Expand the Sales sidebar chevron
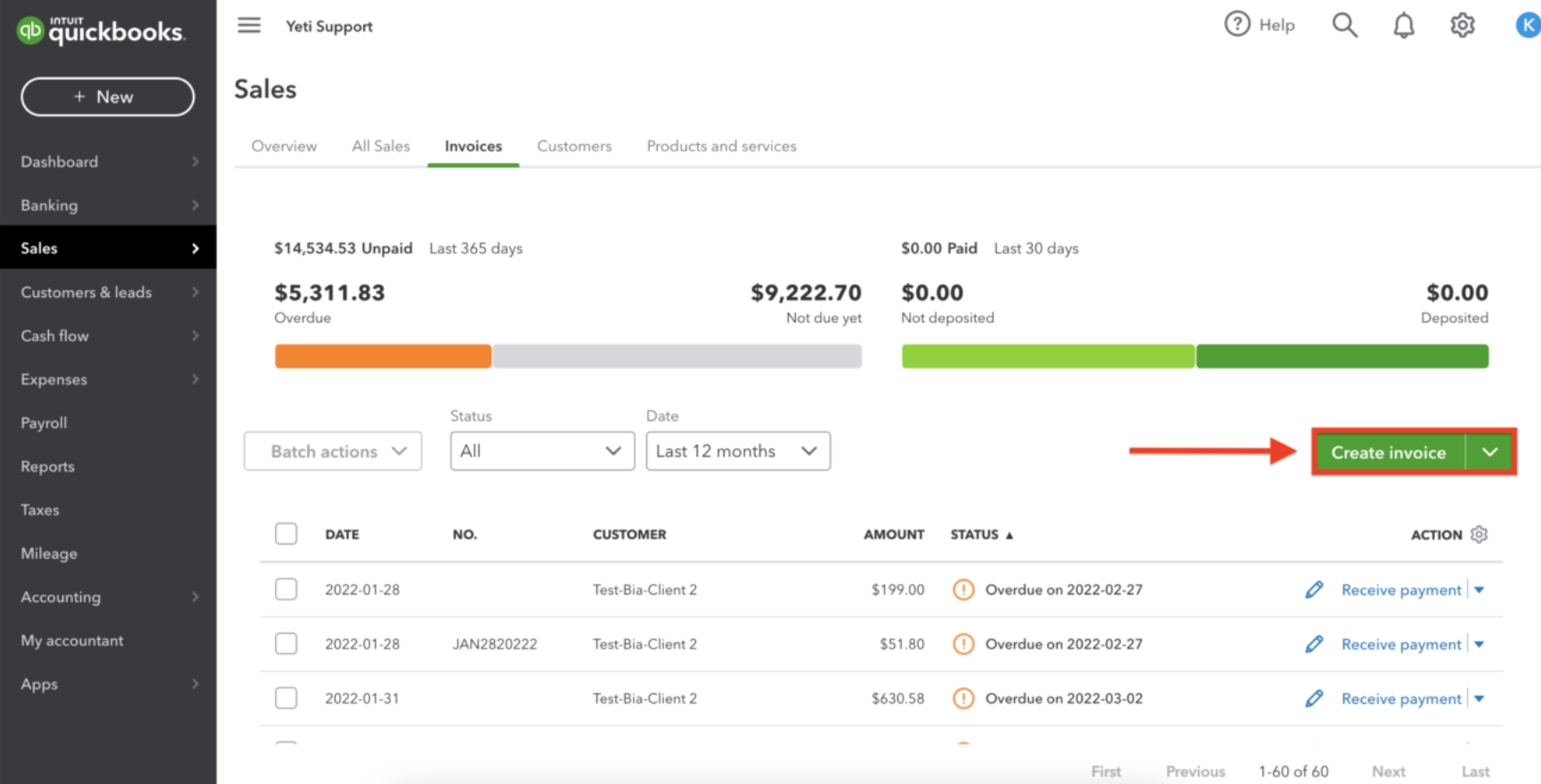Viewport: 1541px width, 784px height. [195, 248]
